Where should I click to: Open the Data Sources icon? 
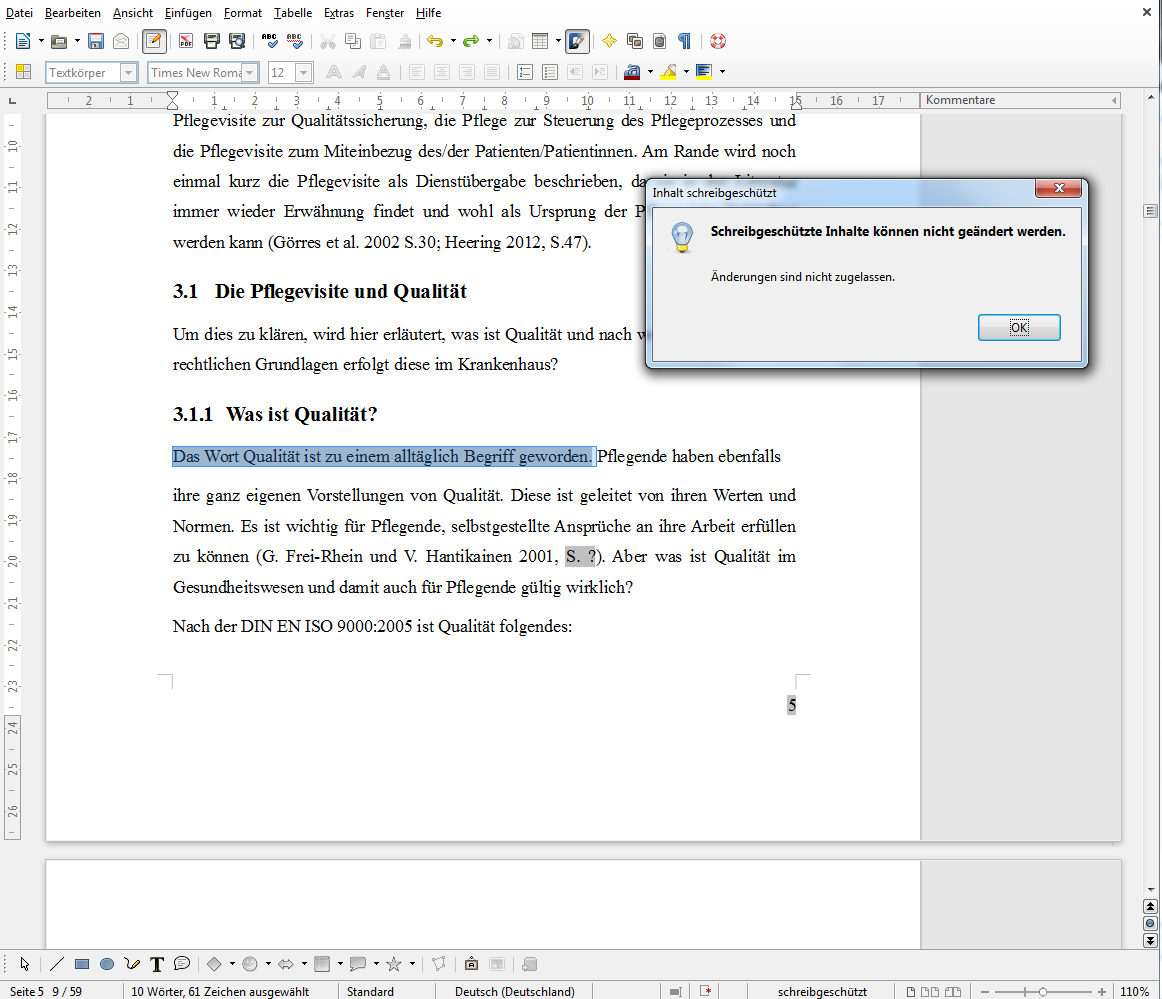(x=660, y=41)
